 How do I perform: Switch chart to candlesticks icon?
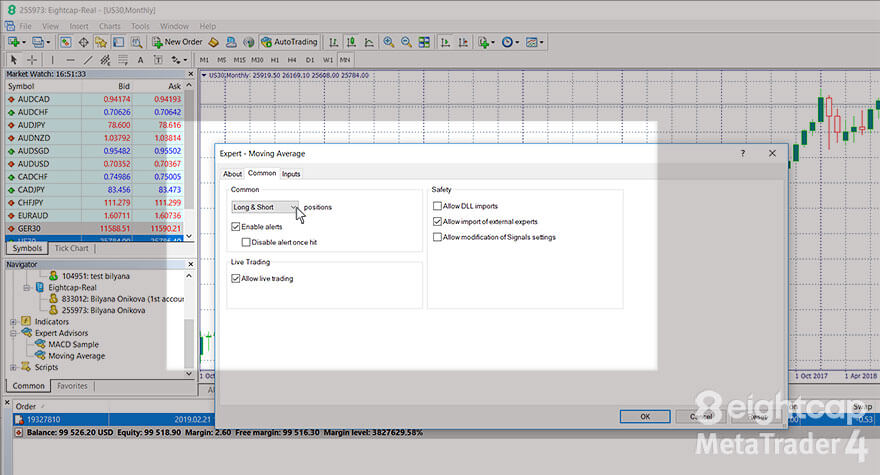click(351, 42)
